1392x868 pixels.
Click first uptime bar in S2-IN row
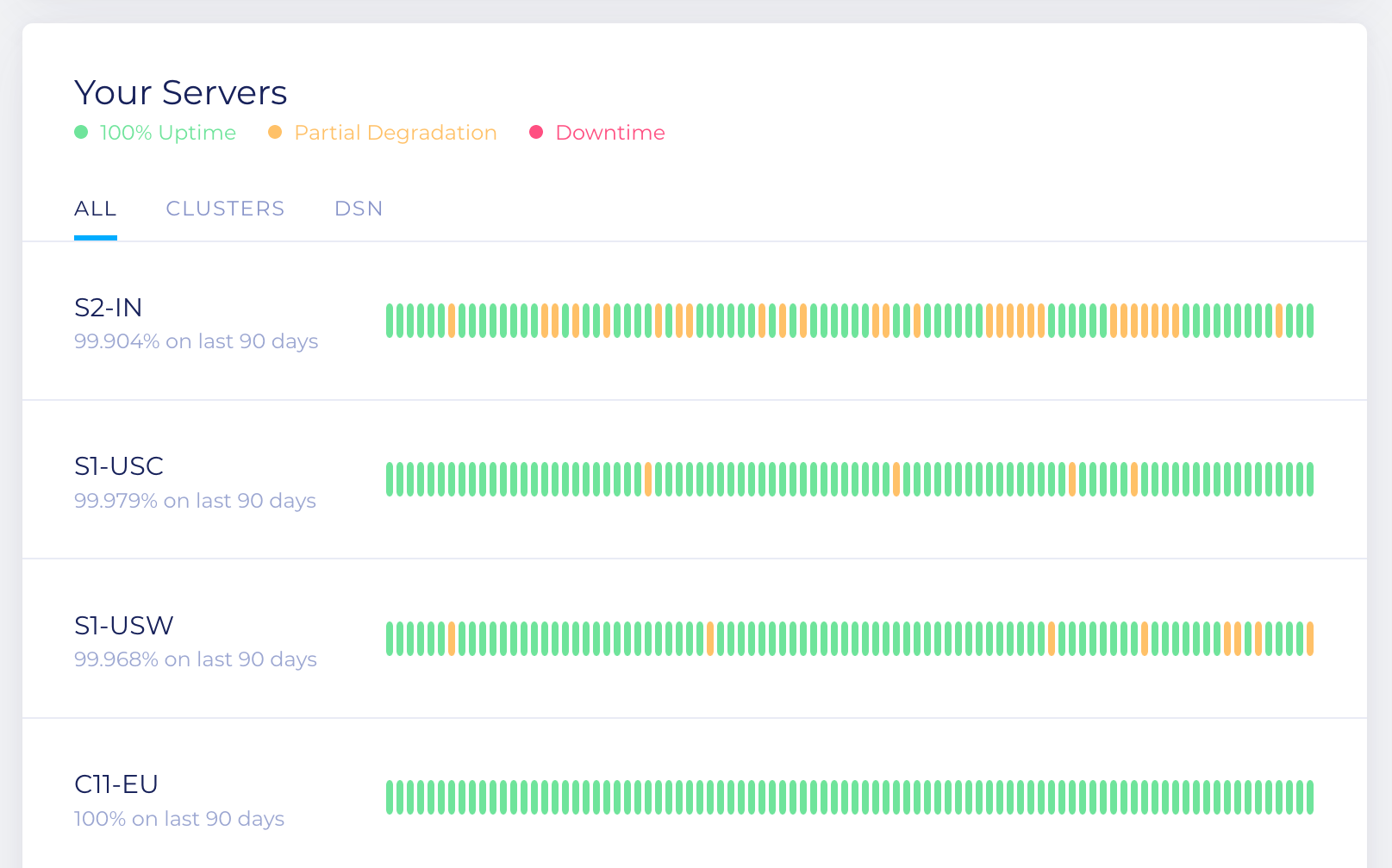coord(390,321)
